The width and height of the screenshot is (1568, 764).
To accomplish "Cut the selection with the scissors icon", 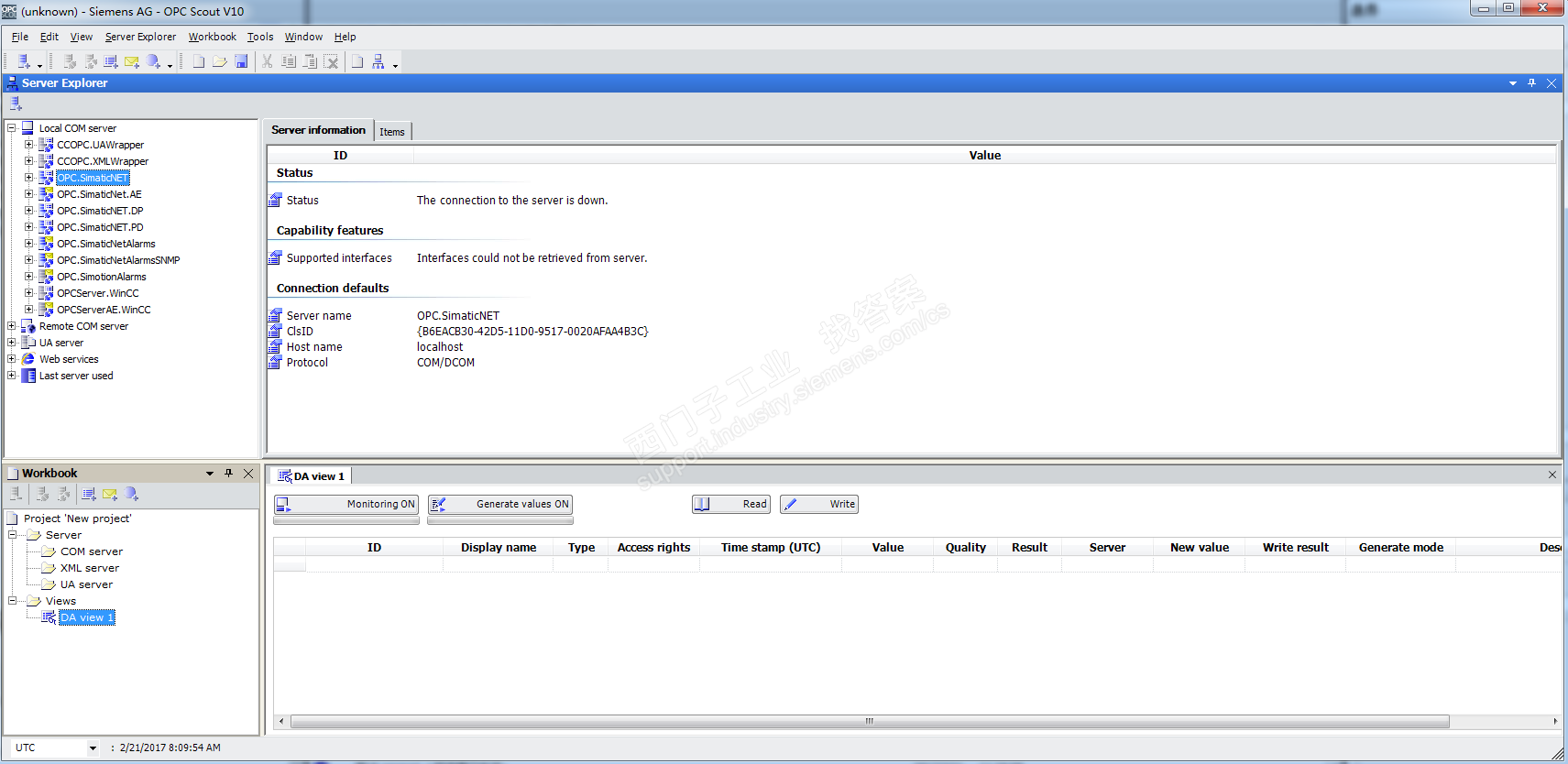I will point(267,61).
